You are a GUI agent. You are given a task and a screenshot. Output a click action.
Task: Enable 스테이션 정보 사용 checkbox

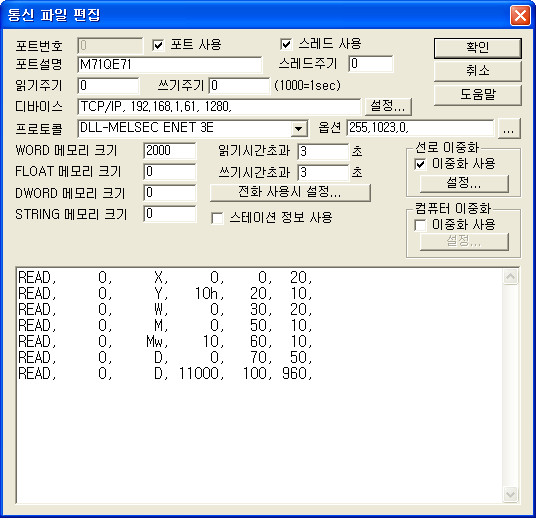click(217, 218)
